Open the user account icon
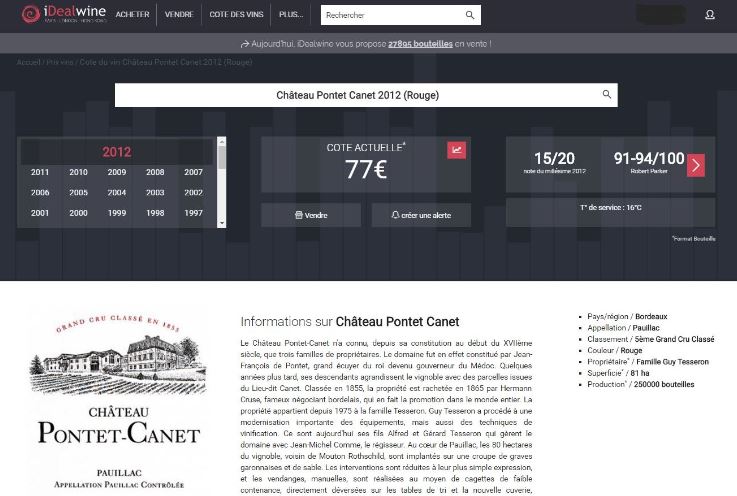 [710, 15]
